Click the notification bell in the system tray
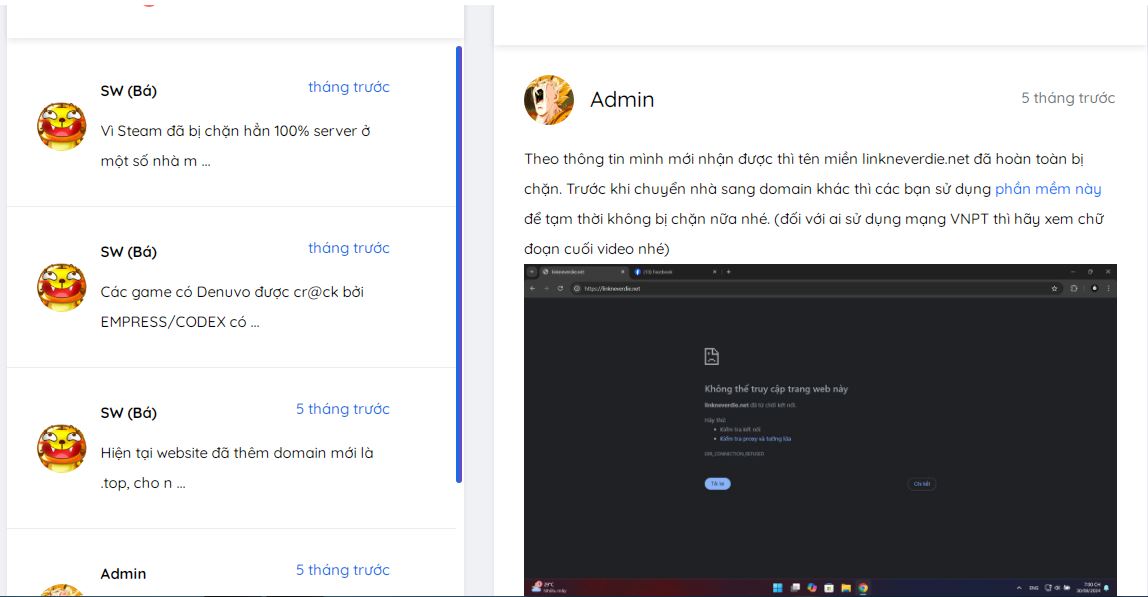The width and height of the screenshot is (1148, 597). 1106,588
